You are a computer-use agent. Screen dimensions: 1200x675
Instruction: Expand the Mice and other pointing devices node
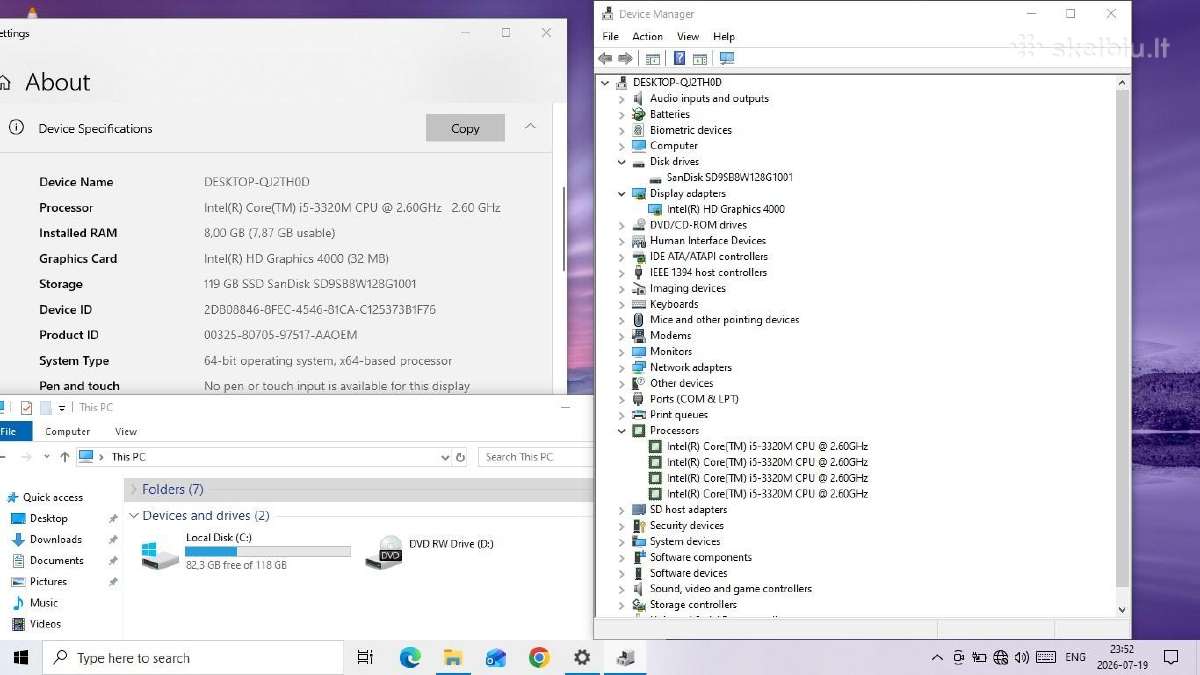click(621, 320)
